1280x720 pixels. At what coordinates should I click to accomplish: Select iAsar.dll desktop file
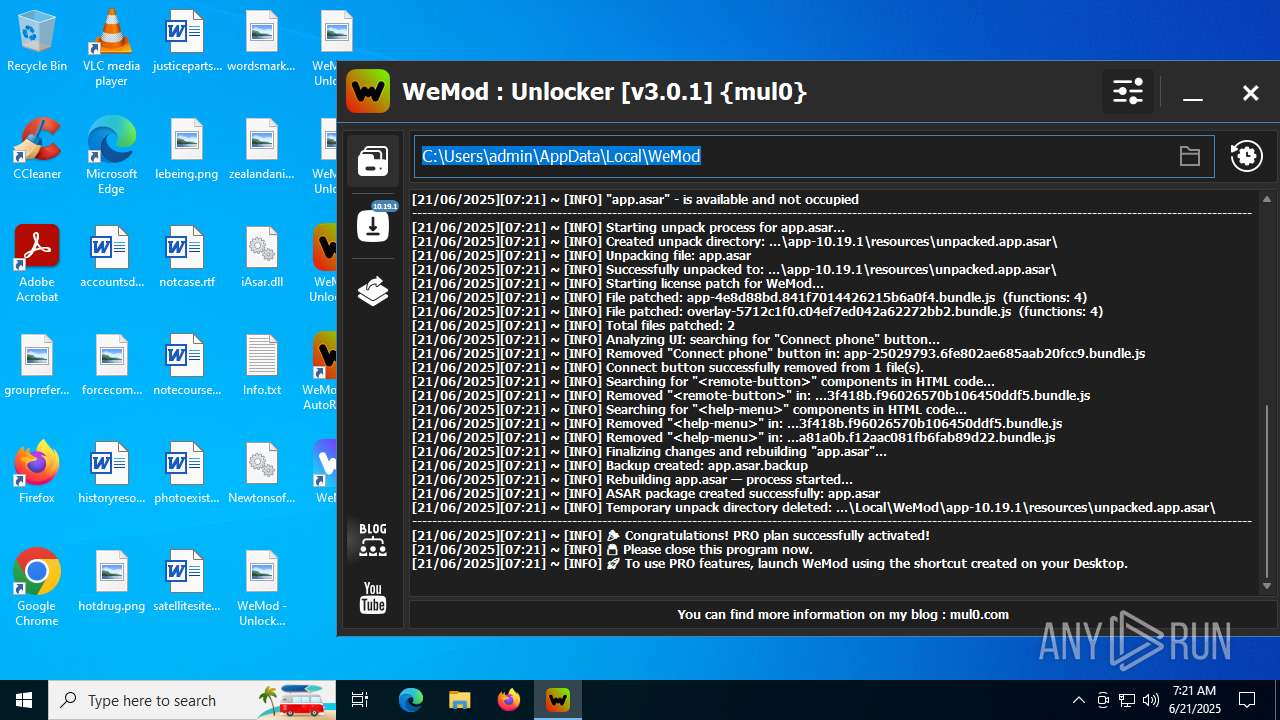click(x=261, y=259)
